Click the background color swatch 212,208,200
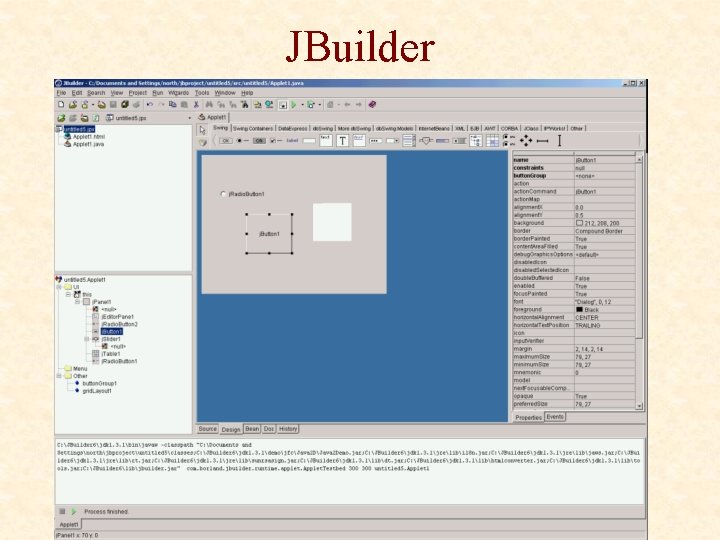The image size is (720, 540). [579, 223]
